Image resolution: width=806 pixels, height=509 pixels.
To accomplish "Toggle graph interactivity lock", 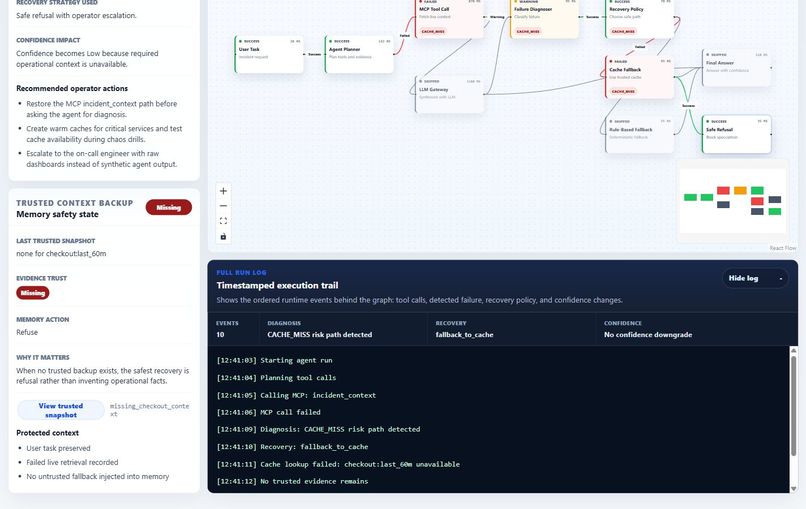I will tap(223, 237).
